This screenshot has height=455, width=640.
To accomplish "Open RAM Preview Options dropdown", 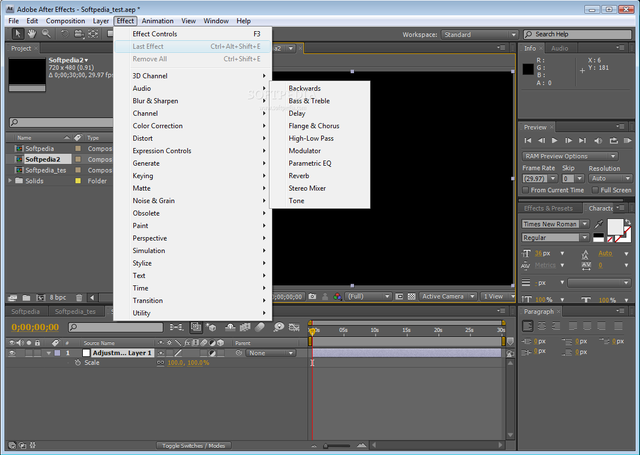I will (570, 156).
